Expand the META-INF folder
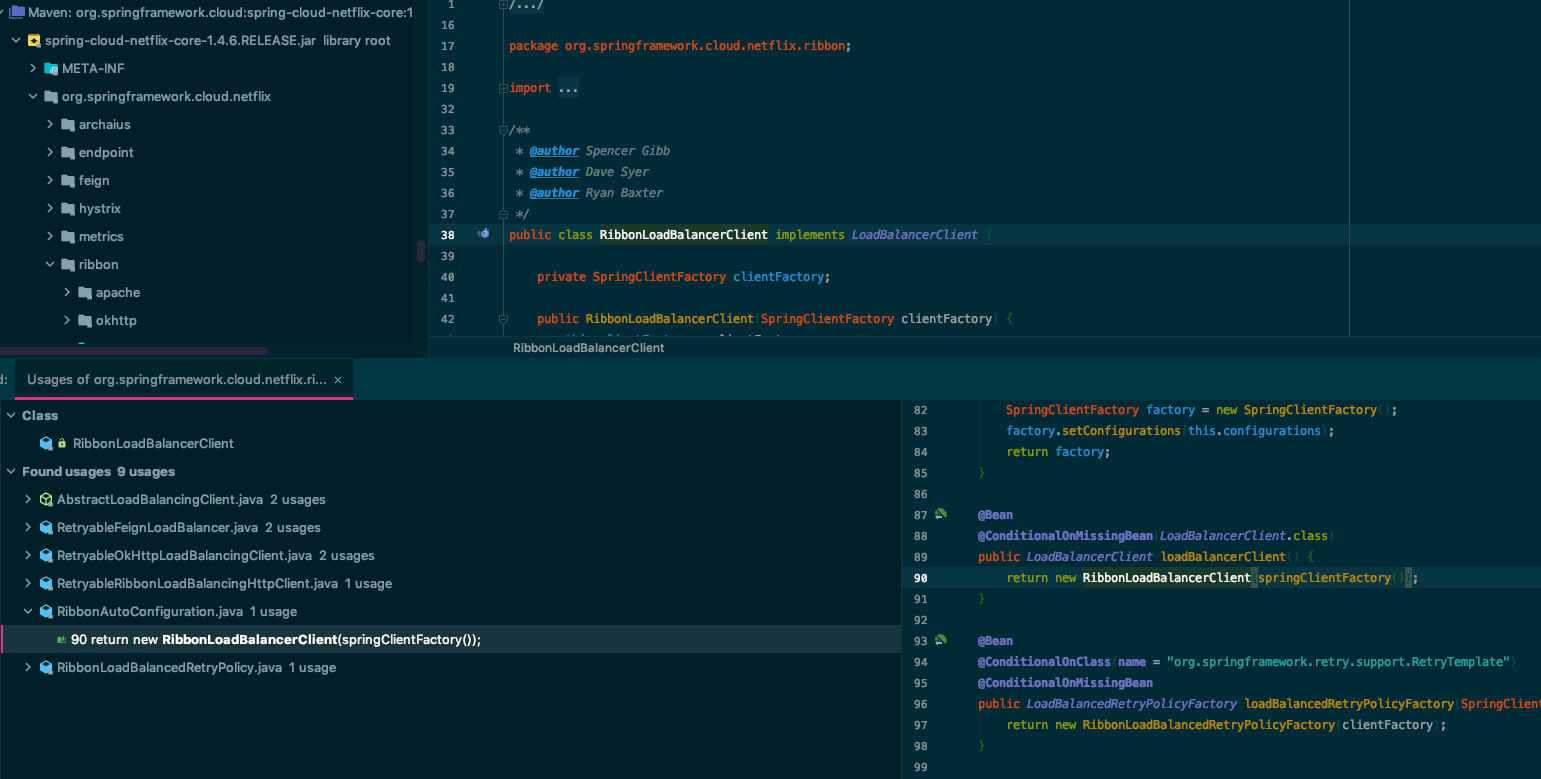 33,69
